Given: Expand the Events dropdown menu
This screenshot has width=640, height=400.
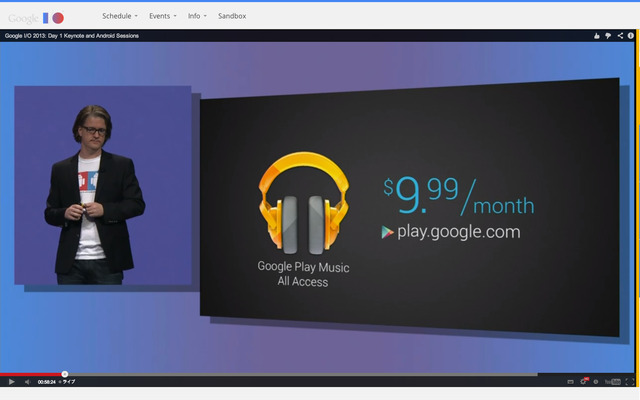Looking at the screenshot, I should click(162, 16).
